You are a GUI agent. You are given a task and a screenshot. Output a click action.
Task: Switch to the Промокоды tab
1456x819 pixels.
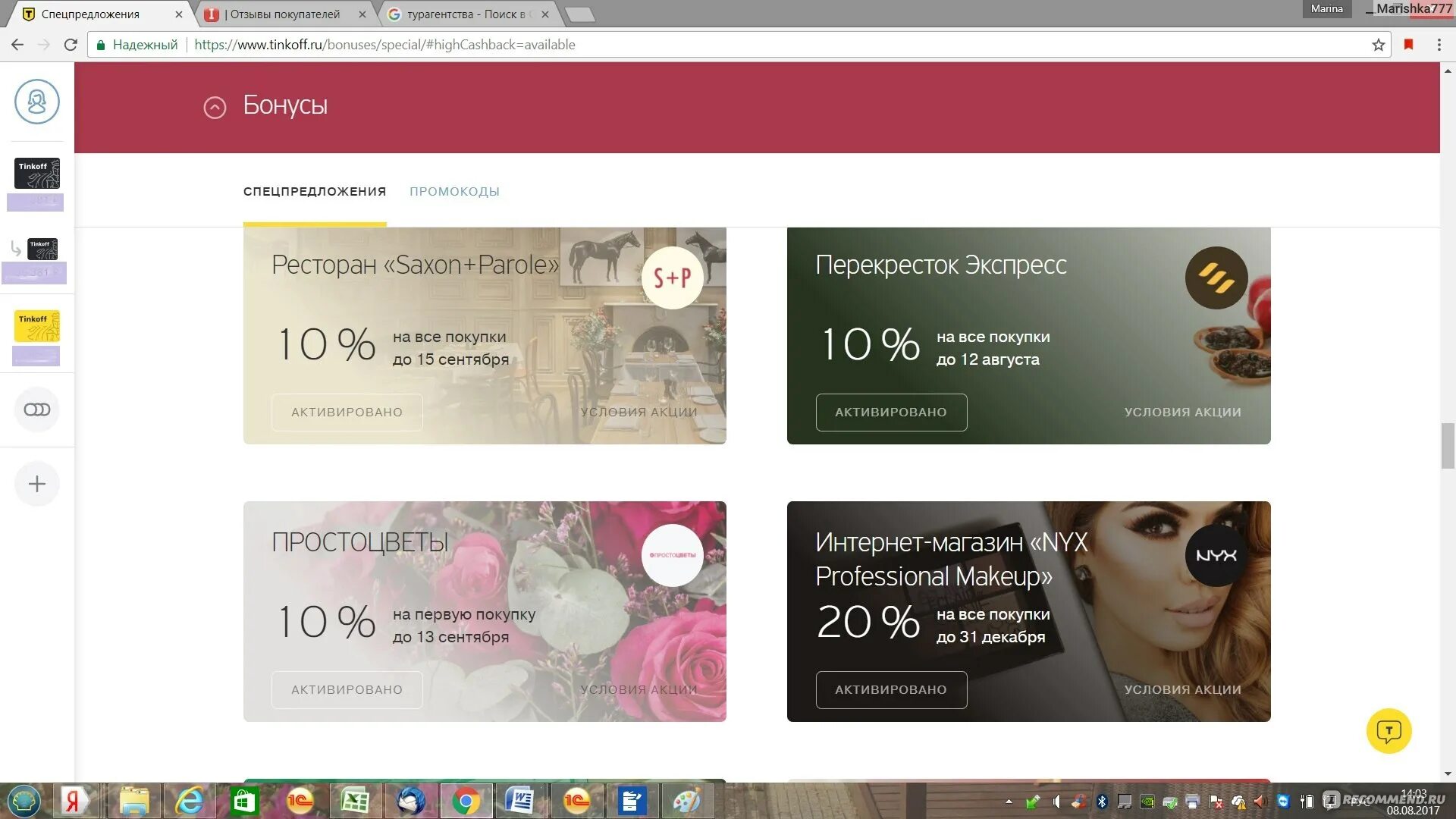tap(454, 191)
